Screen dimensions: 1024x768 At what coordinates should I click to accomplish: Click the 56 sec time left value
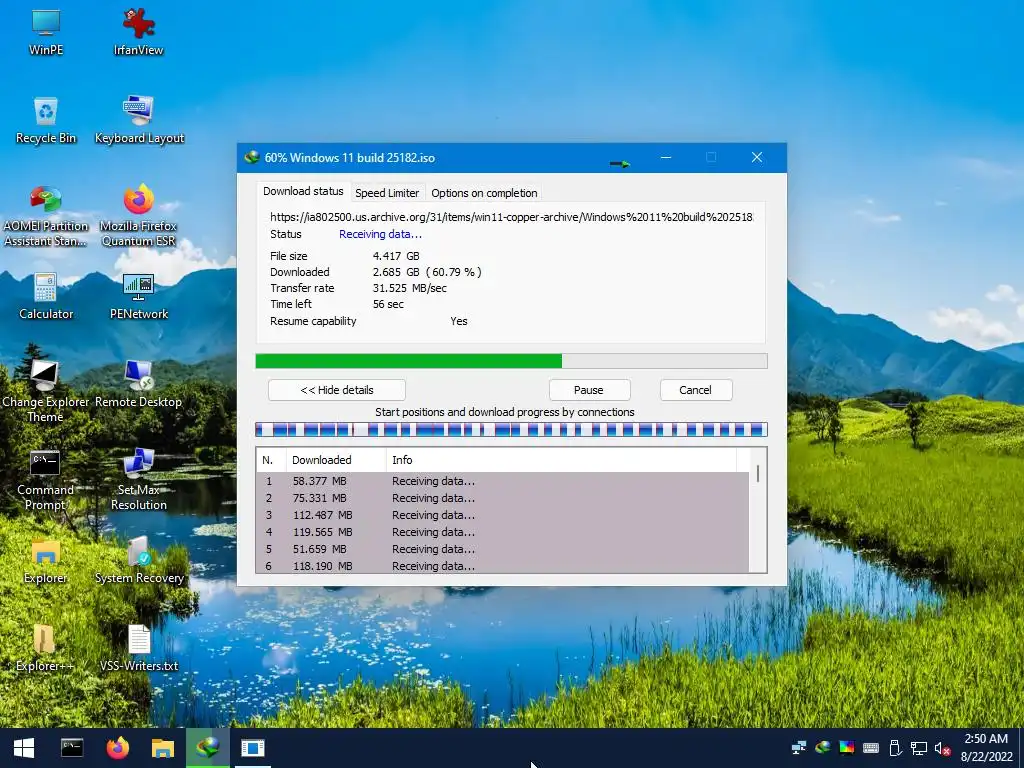[x=388, y=304]
